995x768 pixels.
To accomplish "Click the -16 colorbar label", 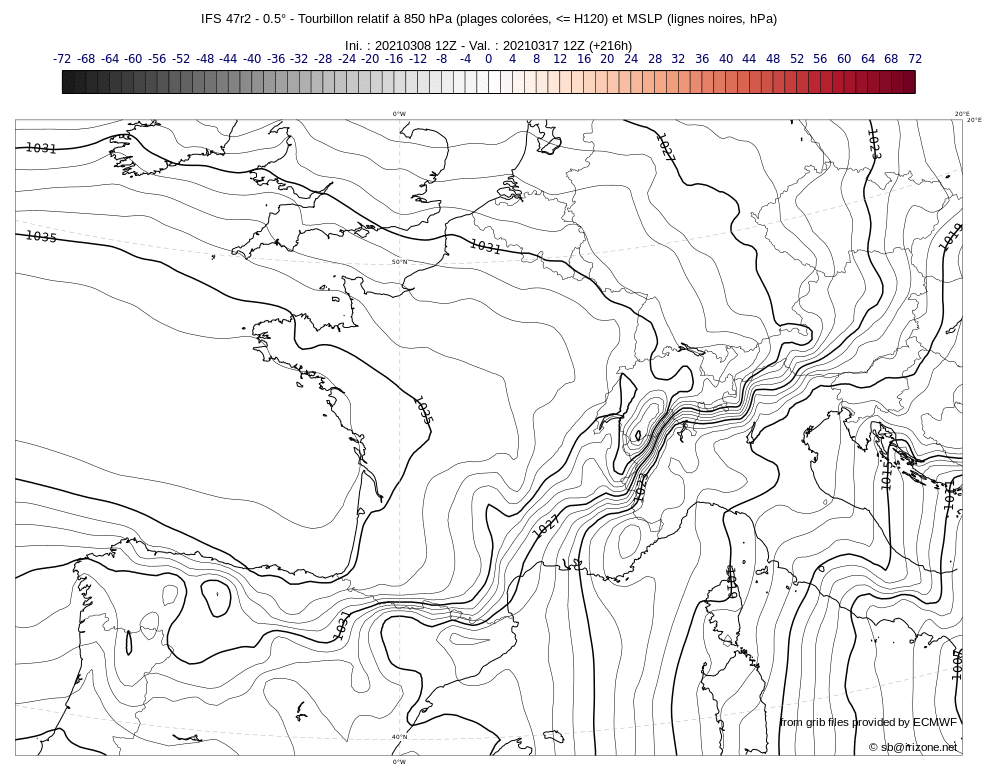I will (394, 59).
